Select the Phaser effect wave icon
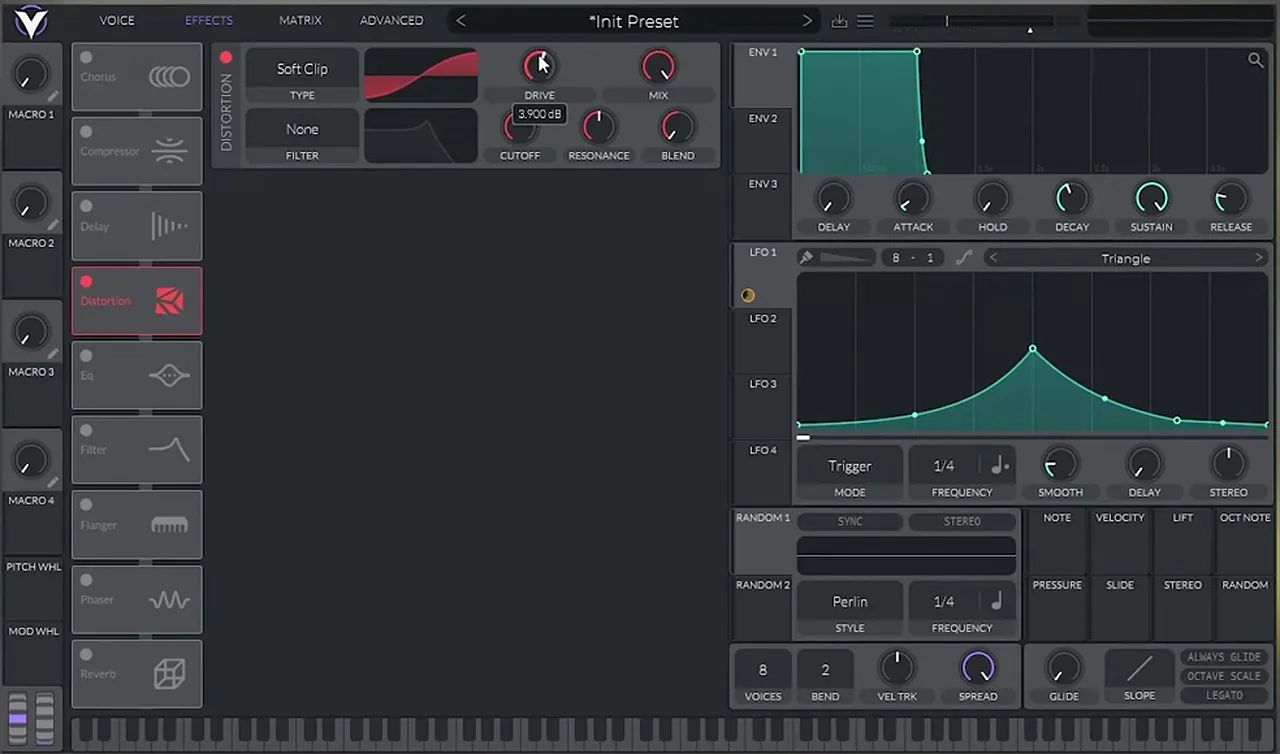The height and width of the screenshot is (754, 1280). (x=169, y=600)
